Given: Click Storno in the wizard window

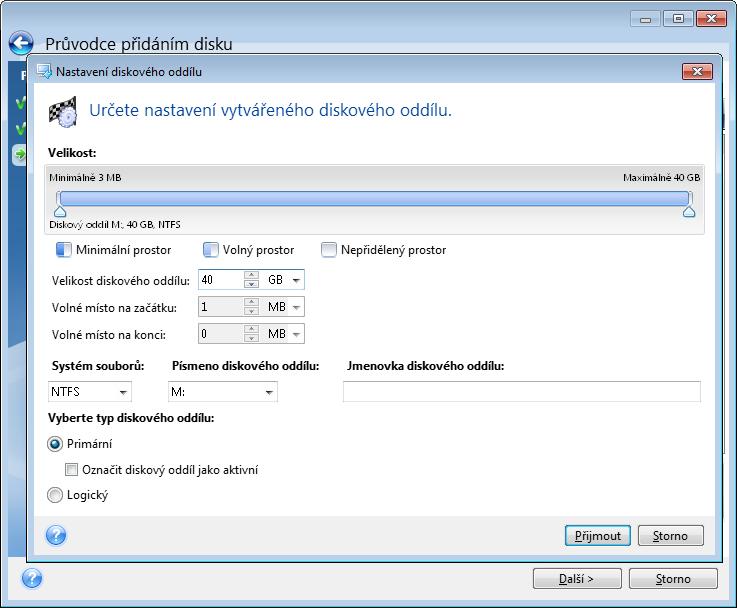Looking at the screenshot, I should (673, 578).
